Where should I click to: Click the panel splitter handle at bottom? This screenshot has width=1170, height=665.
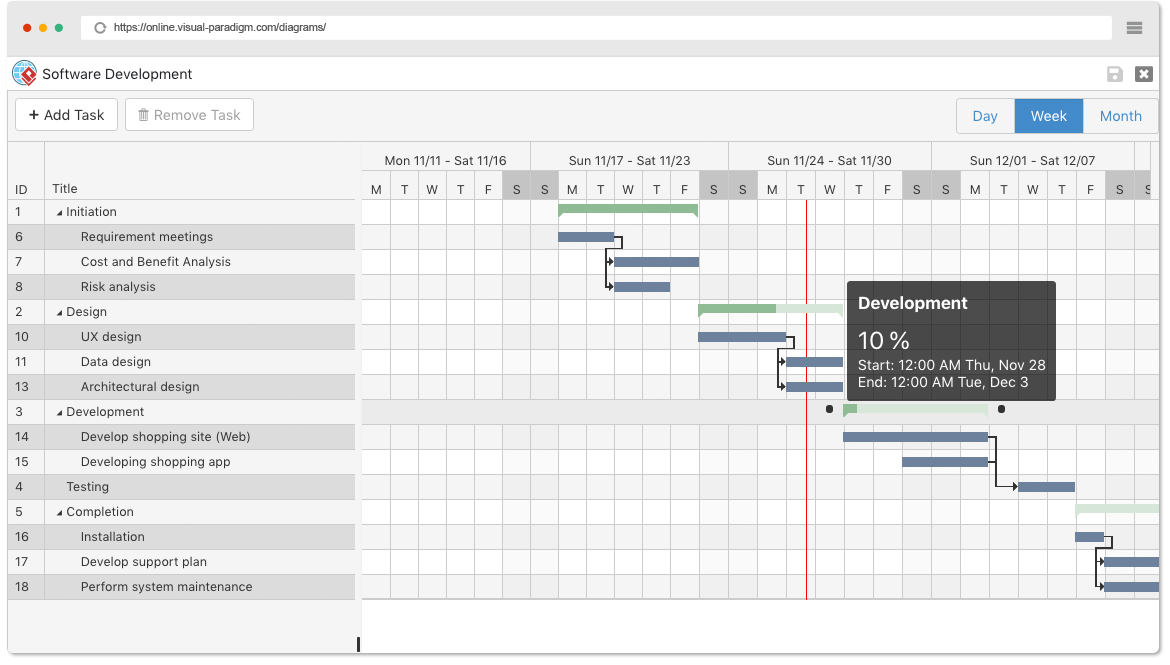358,644
